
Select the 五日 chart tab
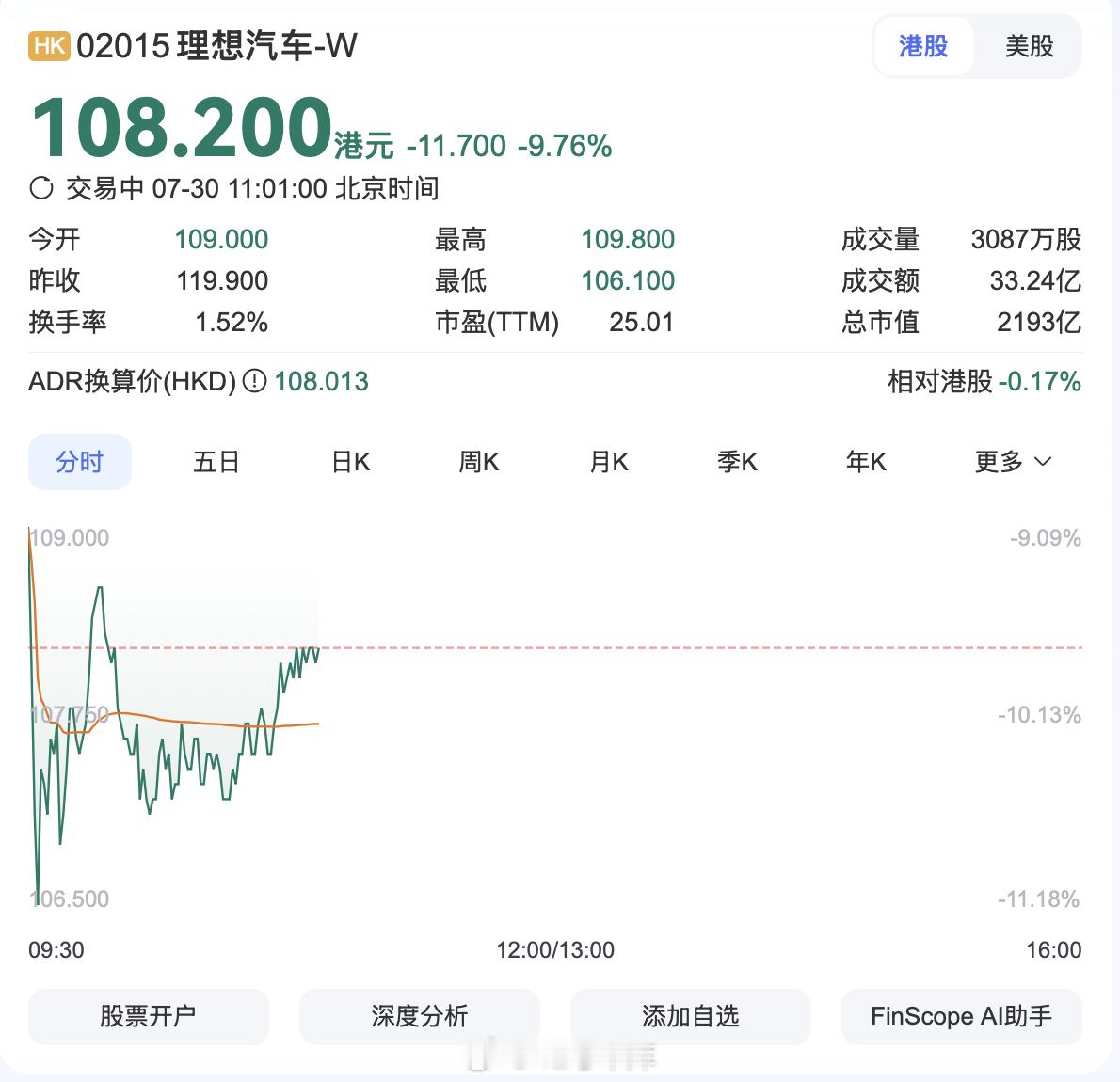click(216, 462)
